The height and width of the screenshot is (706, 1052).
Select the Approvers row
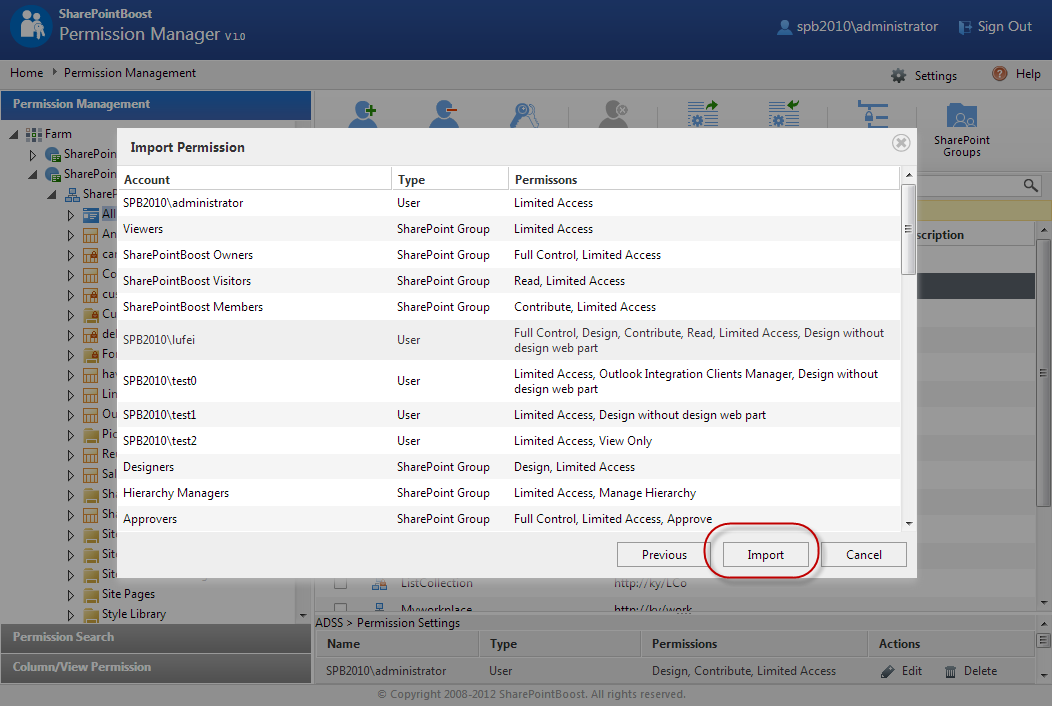(x=509, y=519)
